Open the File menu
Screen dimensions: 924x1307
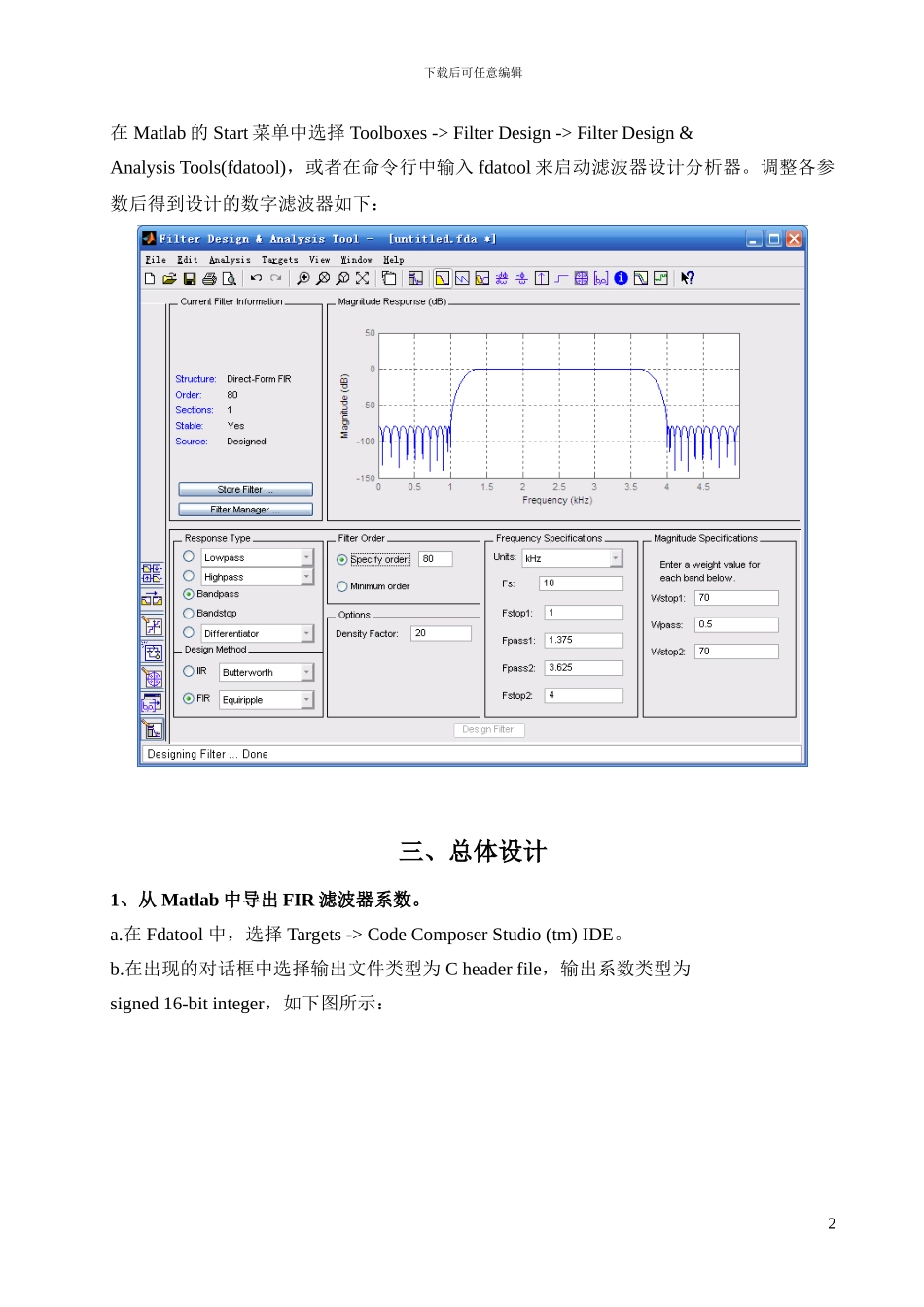[x=156, y=260]
